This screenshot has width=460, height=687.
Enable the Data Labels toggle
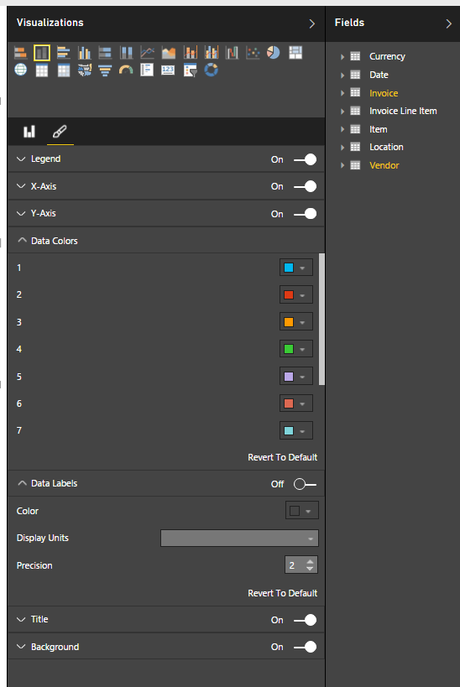click(x=305, y=484)
